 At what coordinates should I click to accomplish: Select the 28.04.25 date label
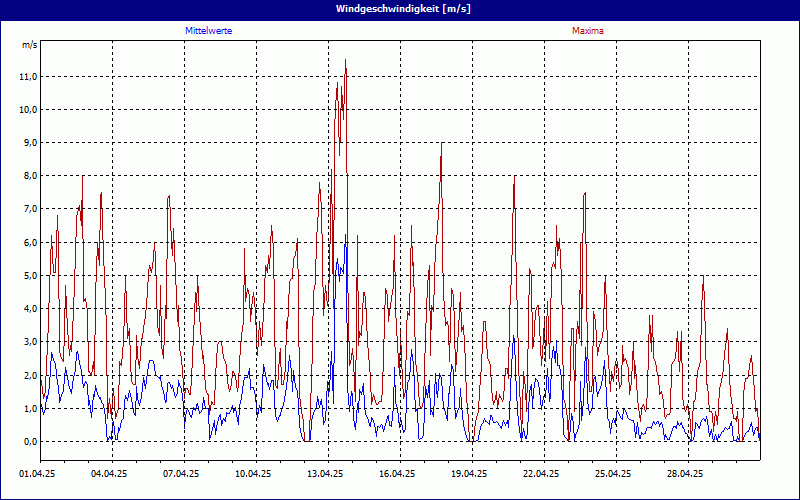(x=685, y=474)
